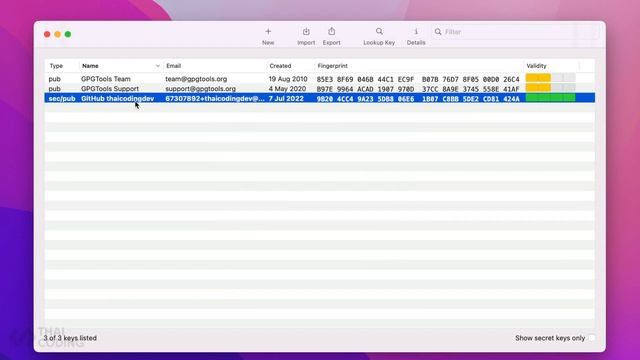Image resolution: width=640 pixels, height=360 pixels.
Task: Zoom the window with the green button
Action: pos(68,34)
